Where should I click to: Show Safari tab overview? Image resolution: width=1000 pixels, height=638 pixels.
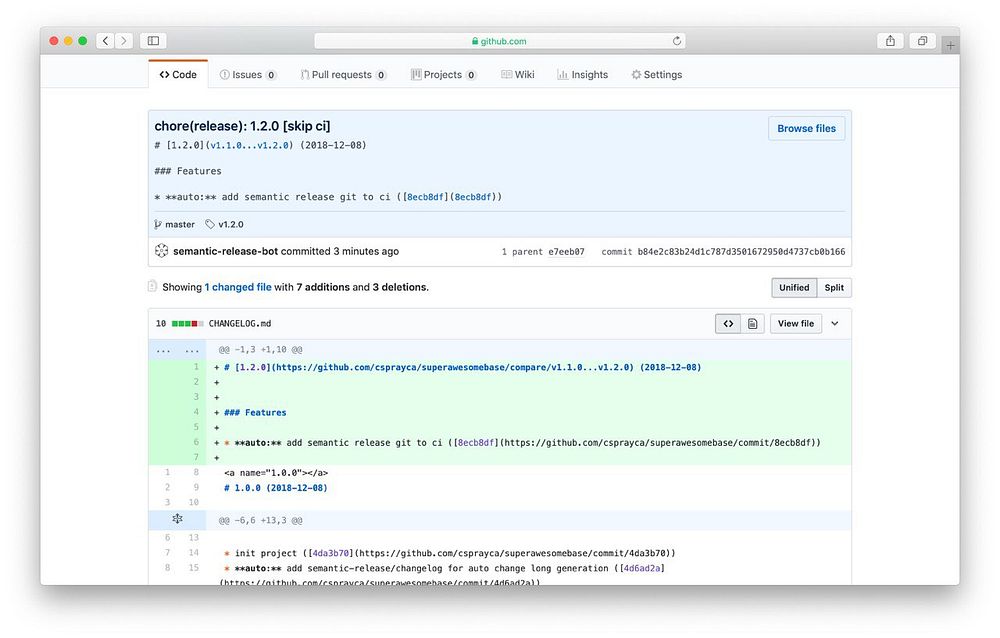click(x=922, y=41)
